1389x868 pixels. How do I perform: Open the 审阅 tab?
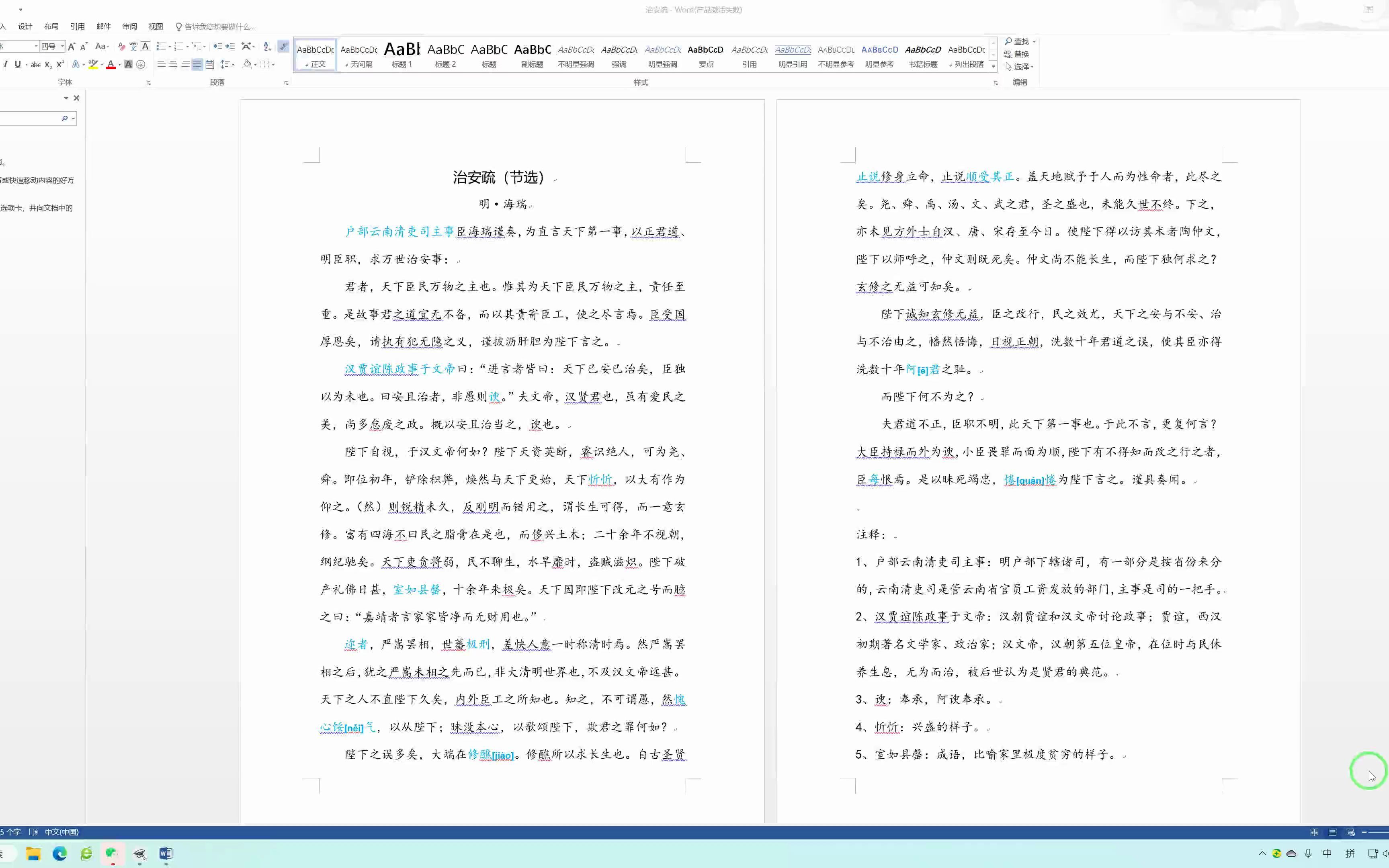(x=130, y=27)
